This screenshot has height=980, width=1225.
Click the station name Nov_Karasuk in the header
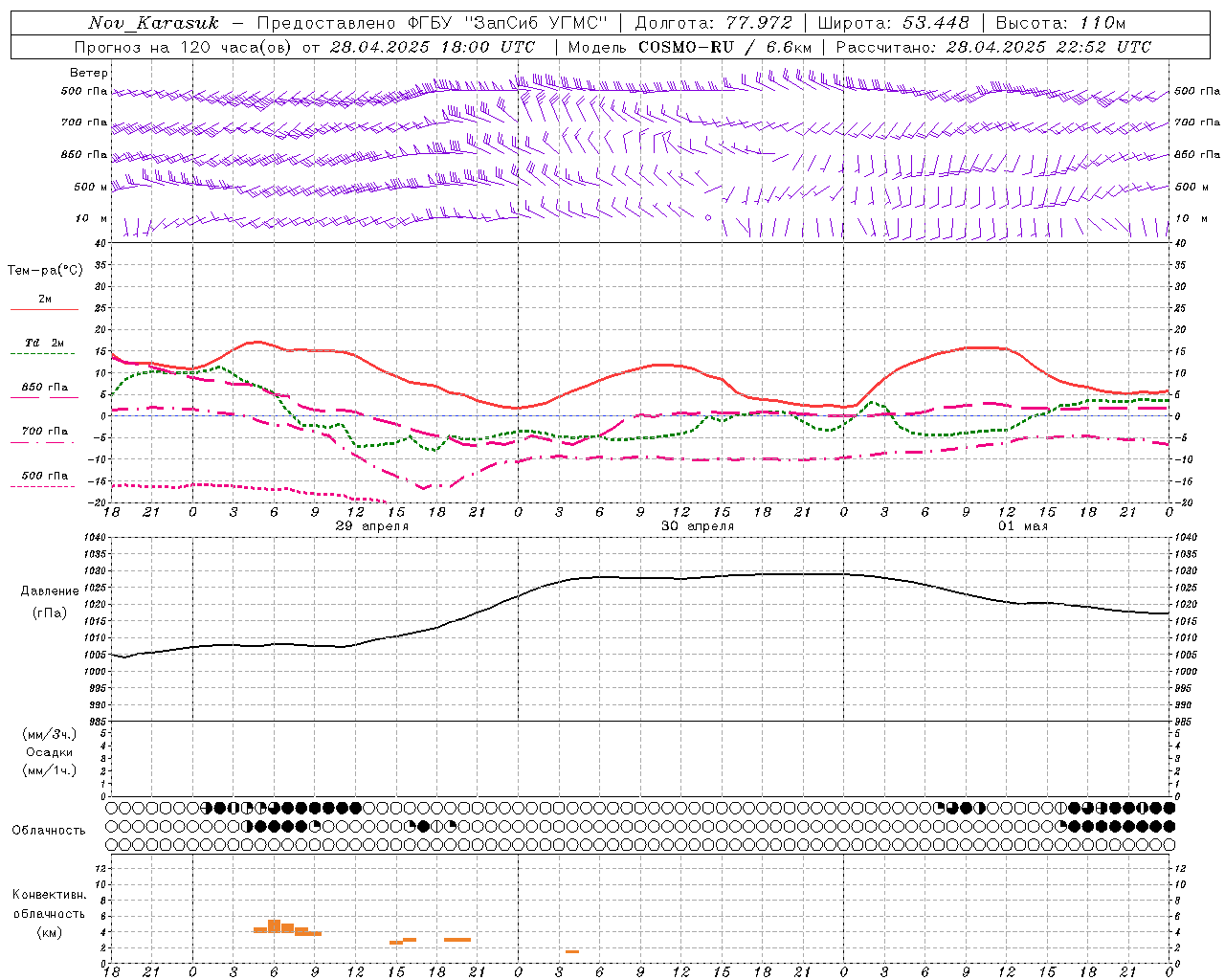tap(153, 23)
